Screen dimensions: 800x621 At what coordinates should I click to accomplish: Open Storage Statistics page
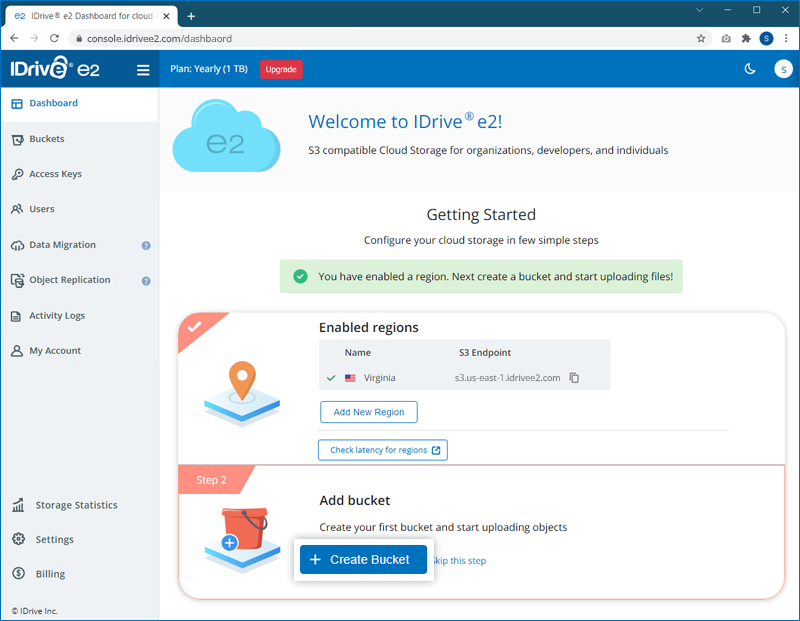pos(76,505)
